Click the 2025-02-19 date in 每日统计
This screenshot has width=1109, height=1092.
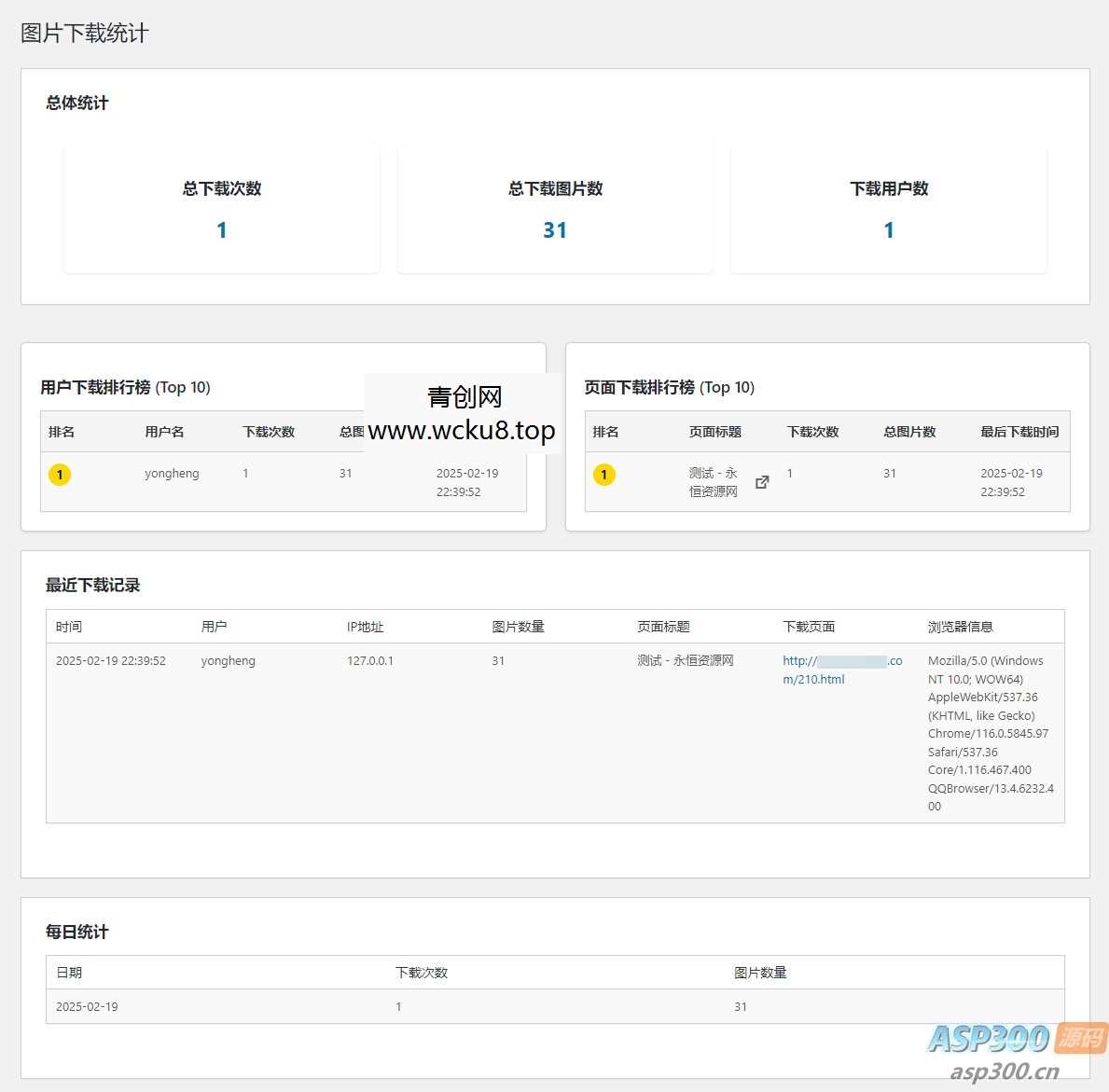click(87, 1007)
